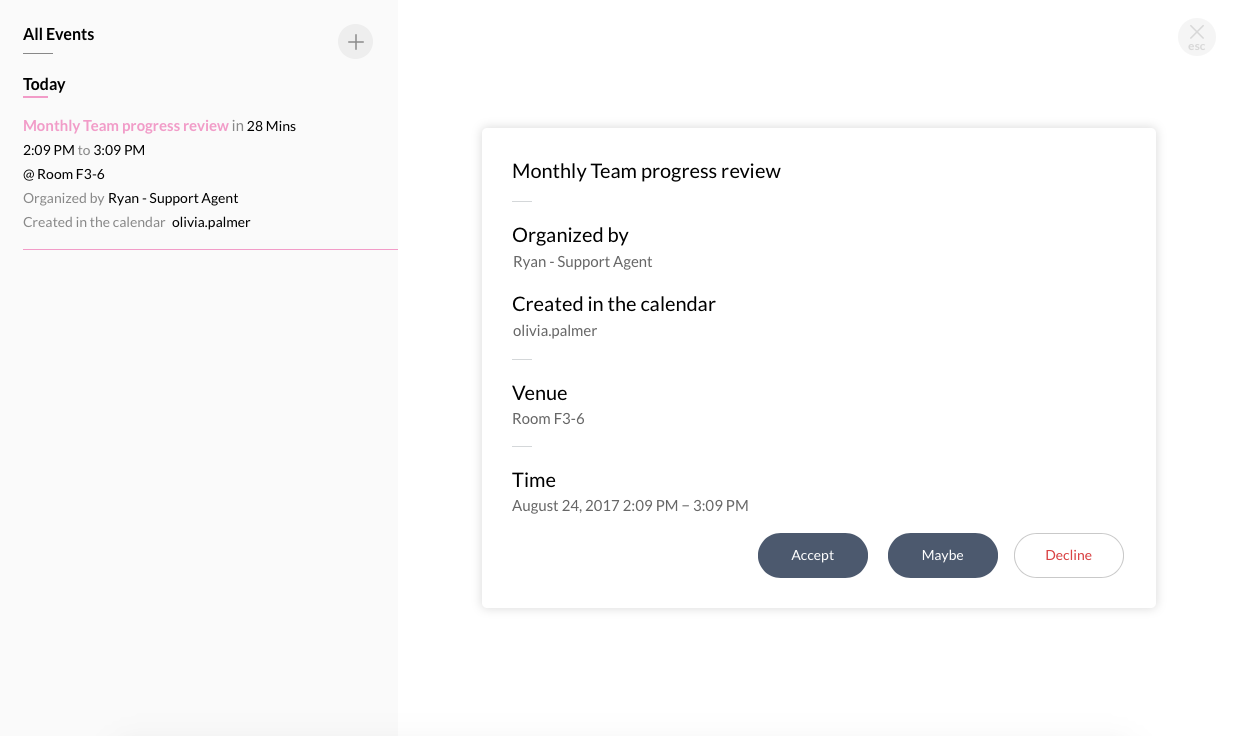Click Room F3-6 under Venue
Image resolution: width=1237 pixels, height=736 pixels.
[548, 419]
